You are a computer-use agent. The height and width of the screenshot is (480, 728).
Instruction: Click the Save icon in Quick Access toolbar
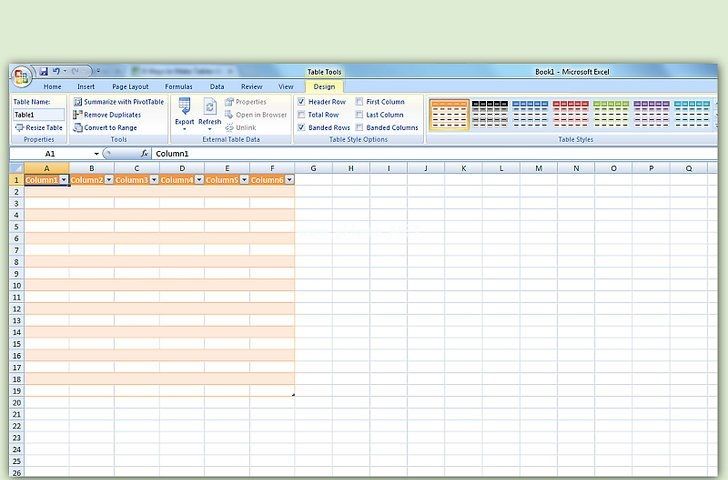[44, 72]
